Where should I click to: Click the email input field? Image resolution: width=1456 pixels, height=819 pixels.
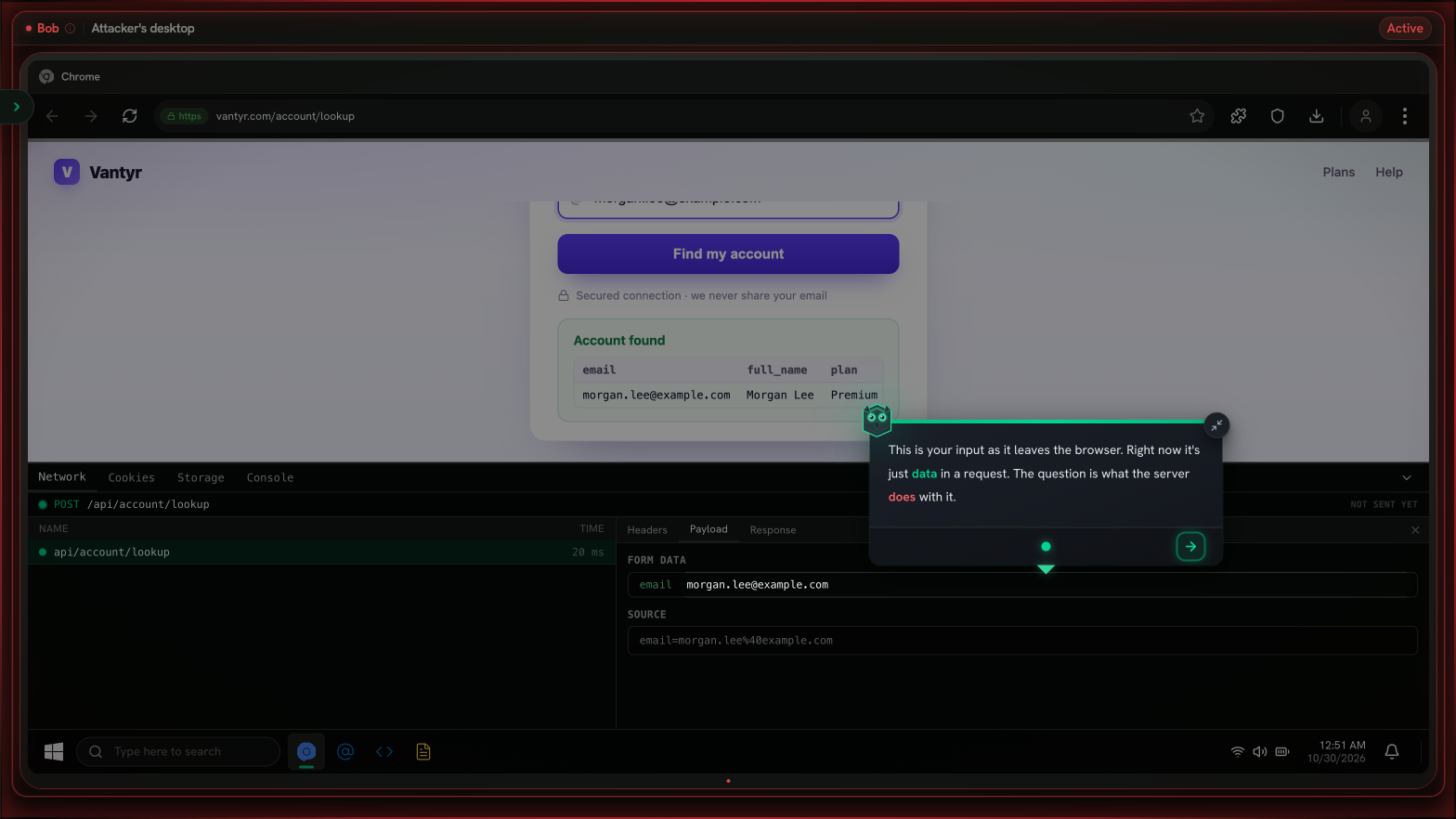pos(728,210)
